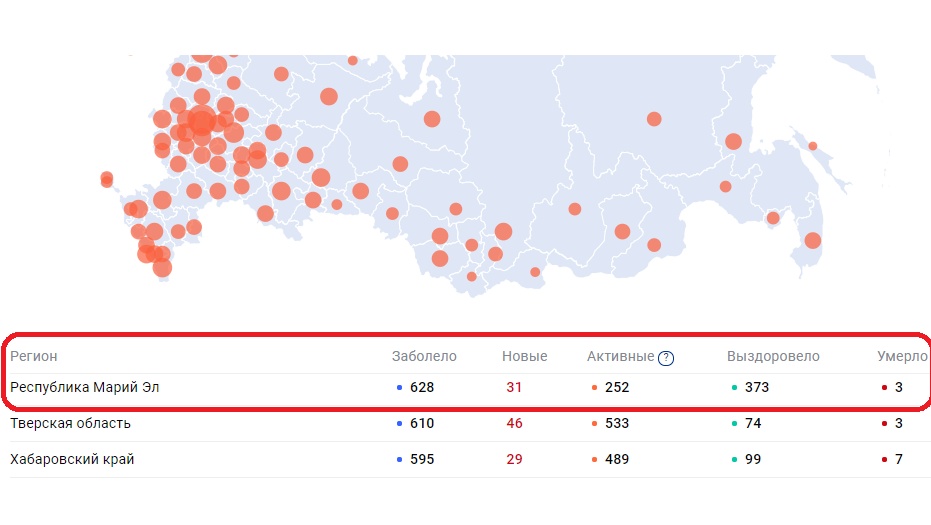Image resolution: width=931 pixels, height=525 pixels.
Task: Click the orange dot beside 533 active
Action: coord(594,424)
